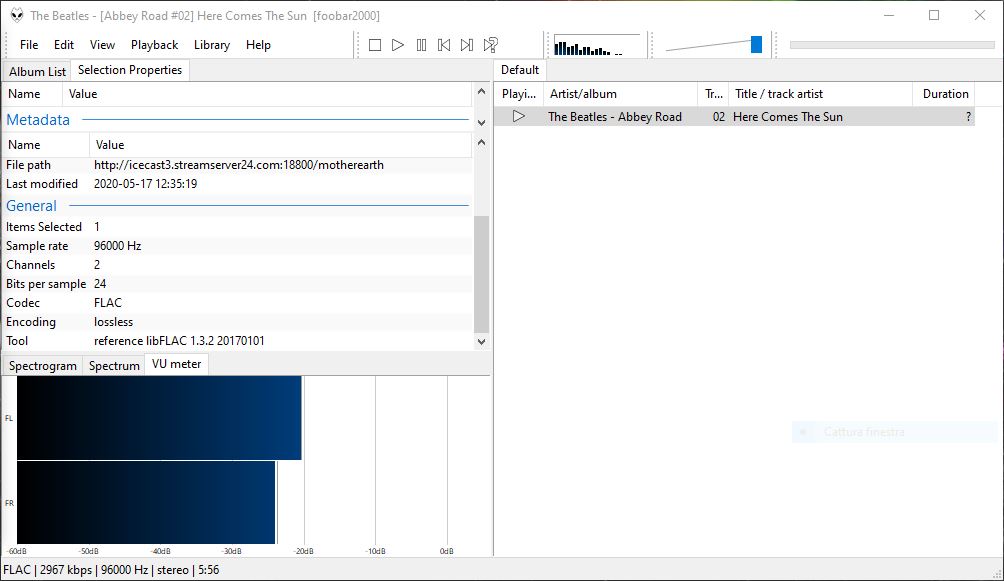Click the outer properties scroll down arrow
Image resolution: width=1004 pixels, height=581 pixels.
click(482, 122)
